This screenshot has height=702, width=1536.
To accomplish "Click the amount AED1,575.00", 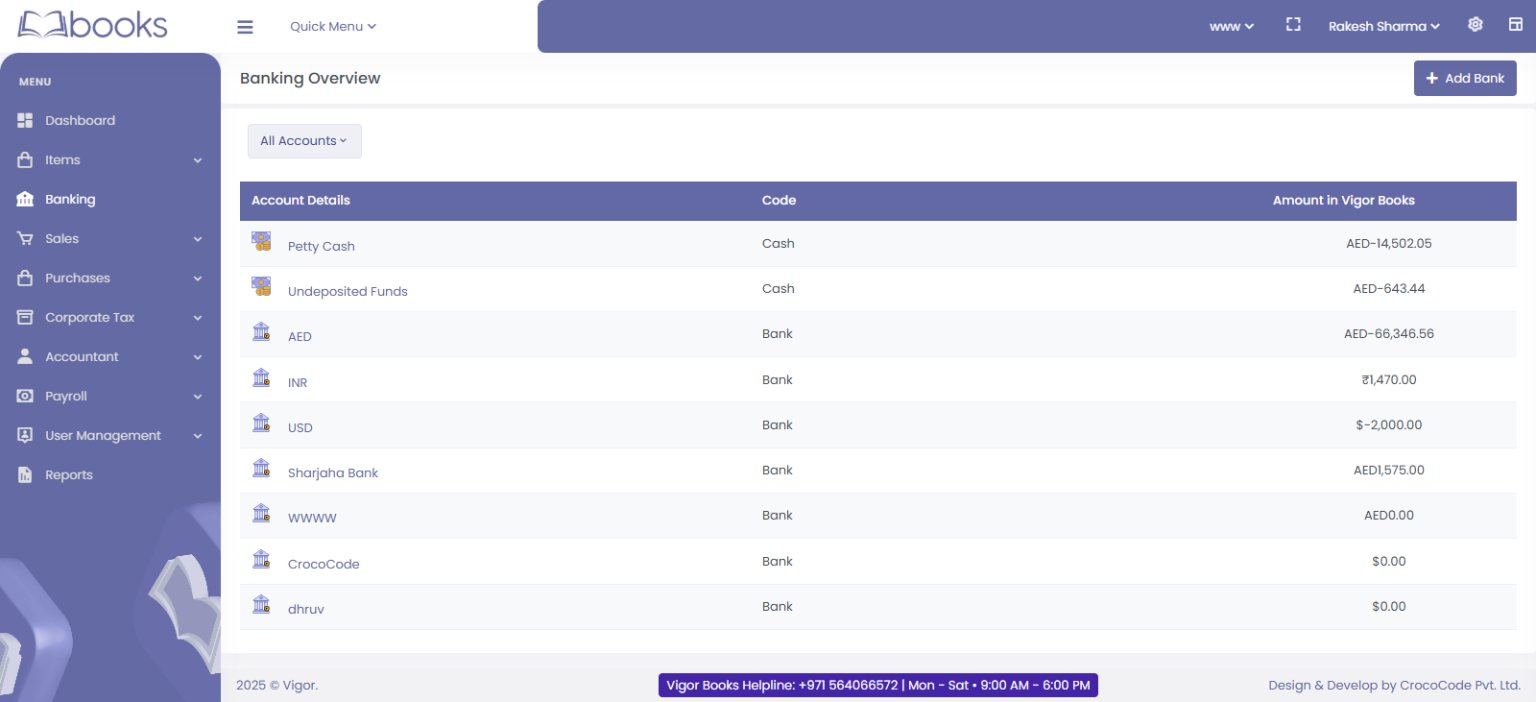I will 1389,470.
